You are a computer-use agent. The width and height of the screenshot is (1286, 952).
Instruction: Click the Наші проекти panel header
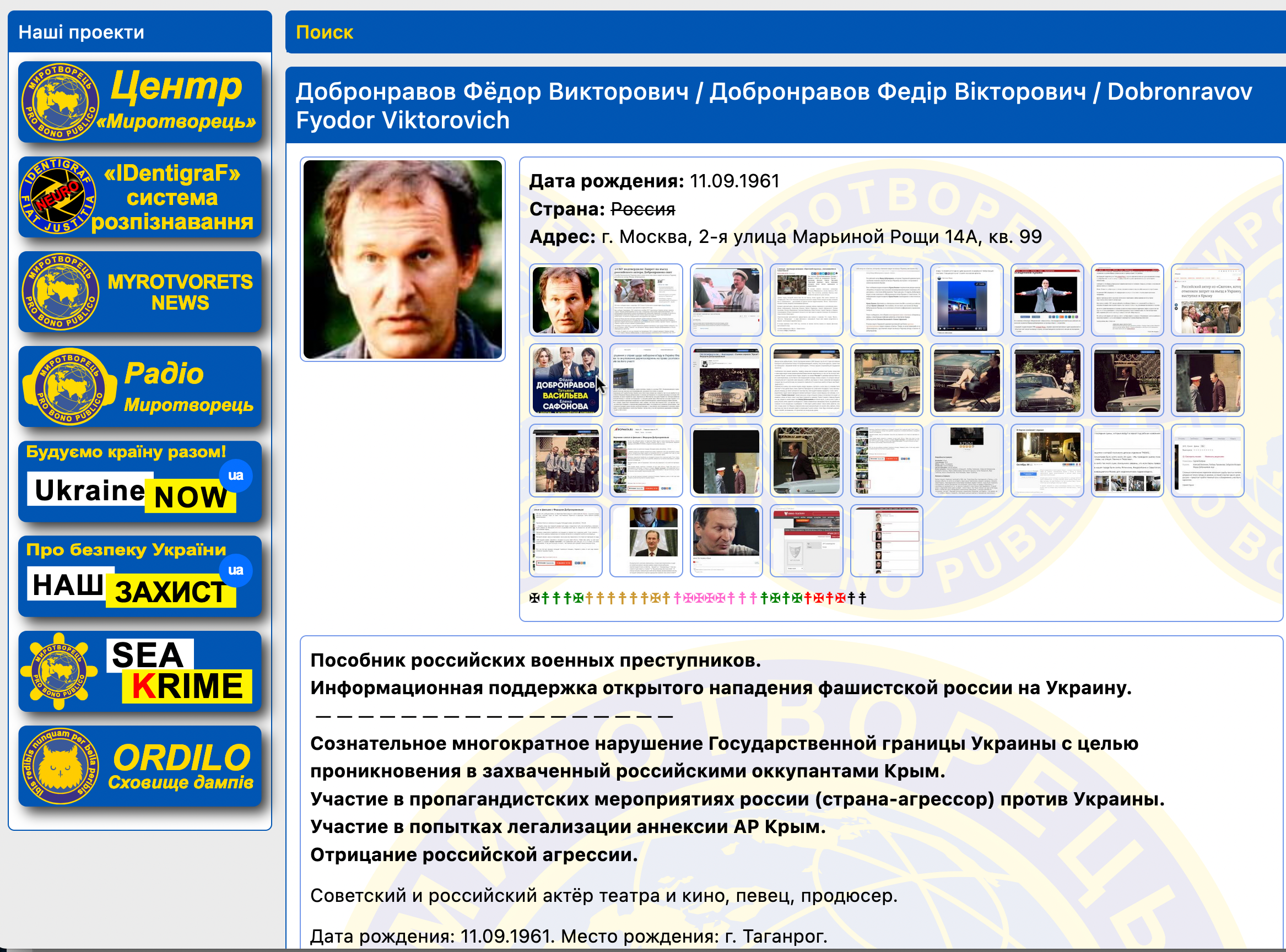tap(81, 33)
